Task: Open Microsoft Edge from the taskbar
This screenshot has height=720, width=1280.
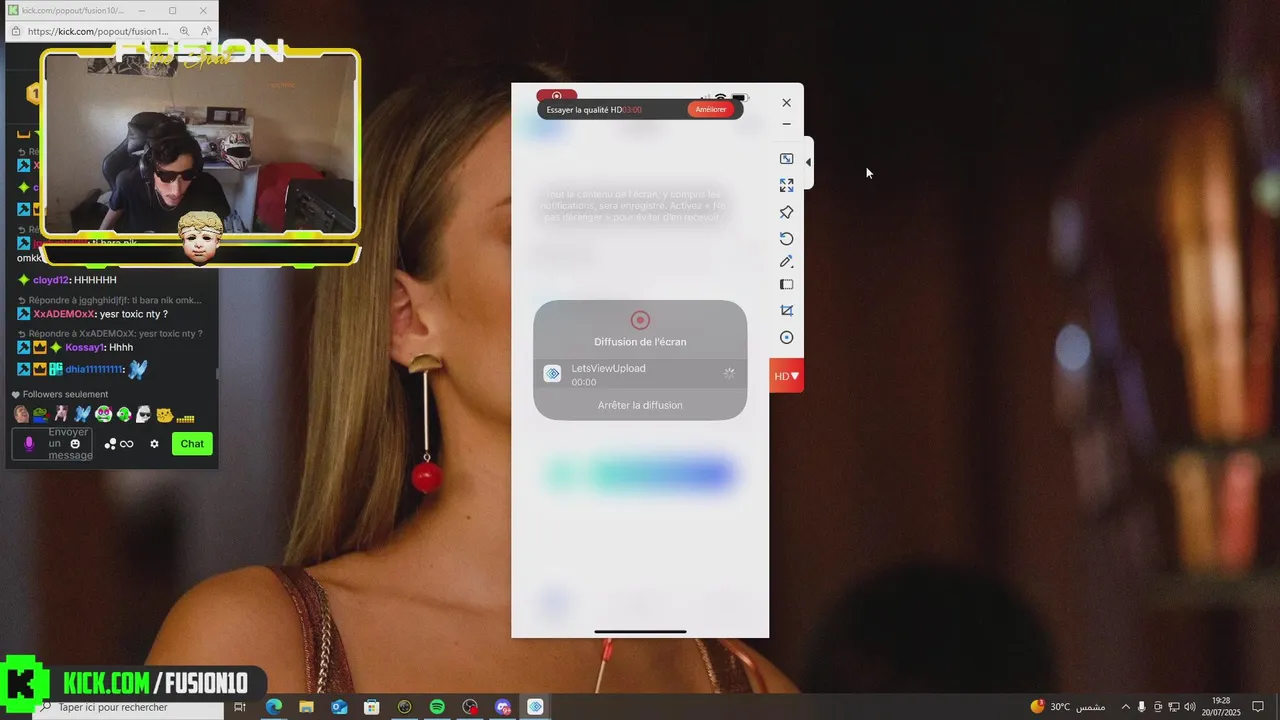Action: (x=273, y=707)
